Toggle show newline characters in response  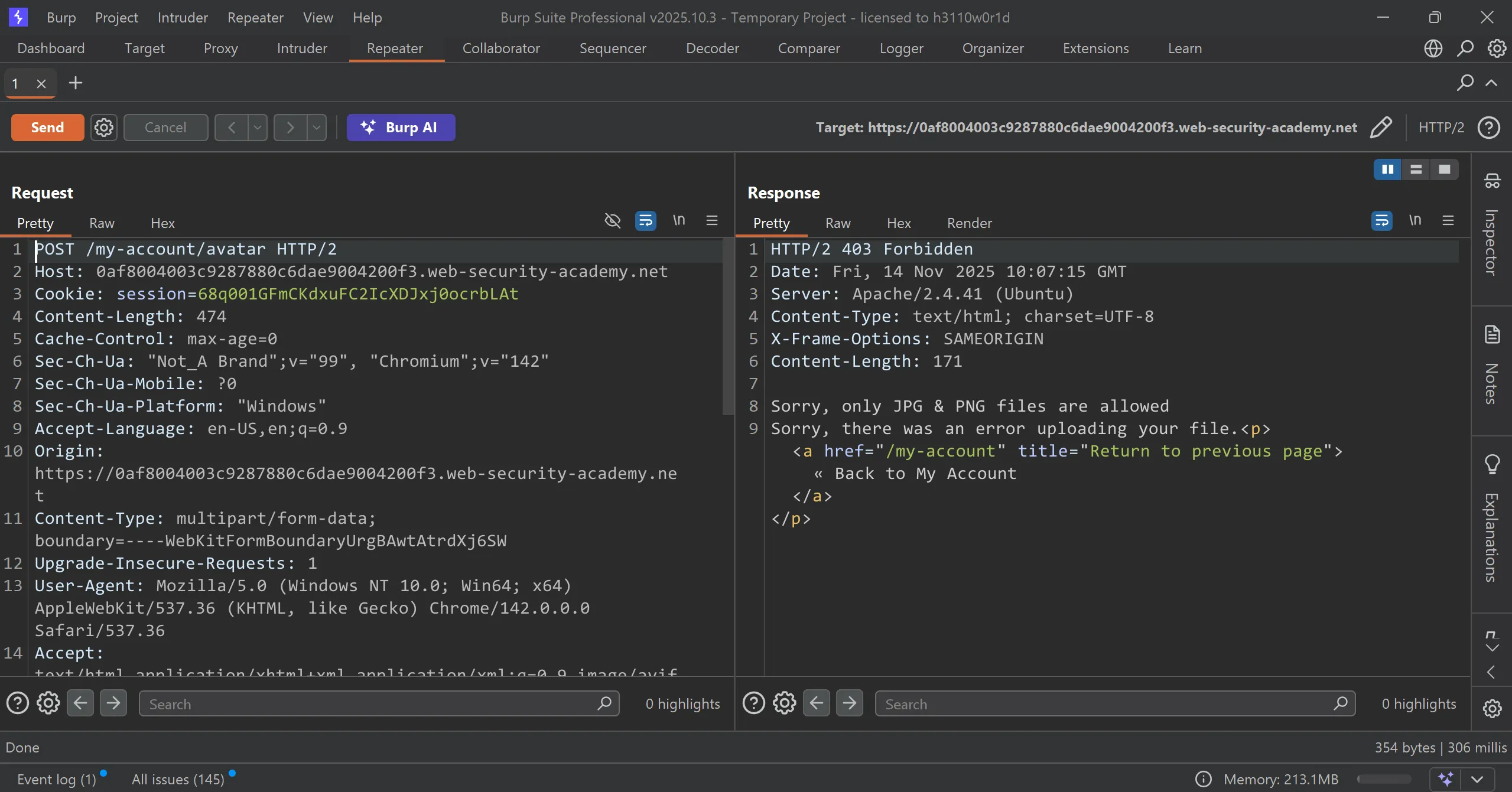tap(1415, 220)
